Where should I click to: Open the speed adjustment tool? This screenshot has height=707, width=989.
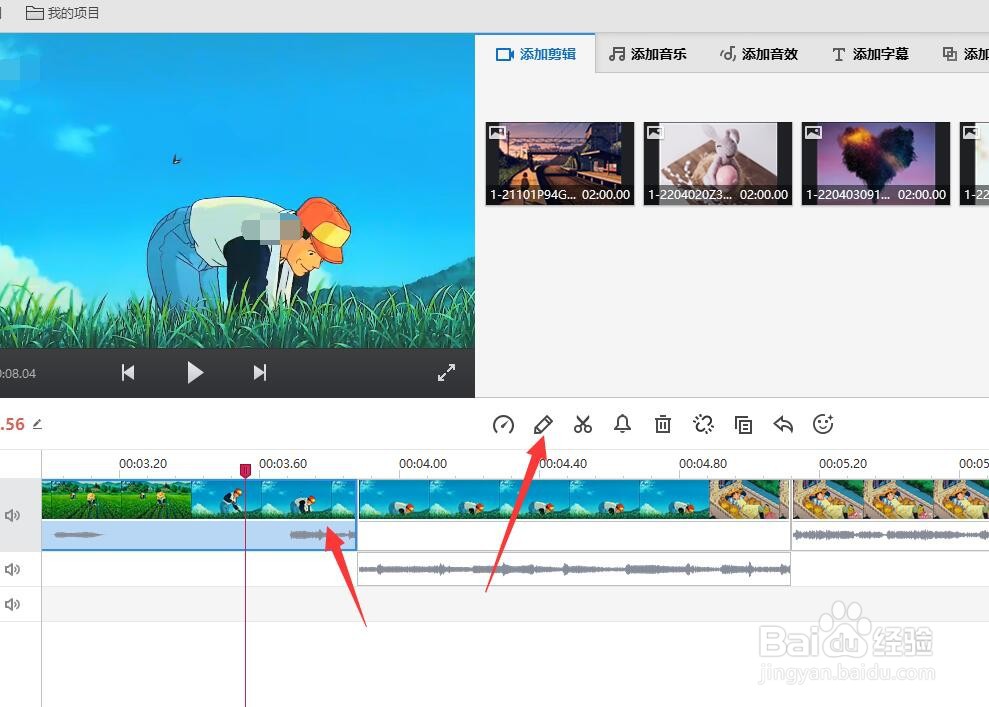(x=503, y=424)
